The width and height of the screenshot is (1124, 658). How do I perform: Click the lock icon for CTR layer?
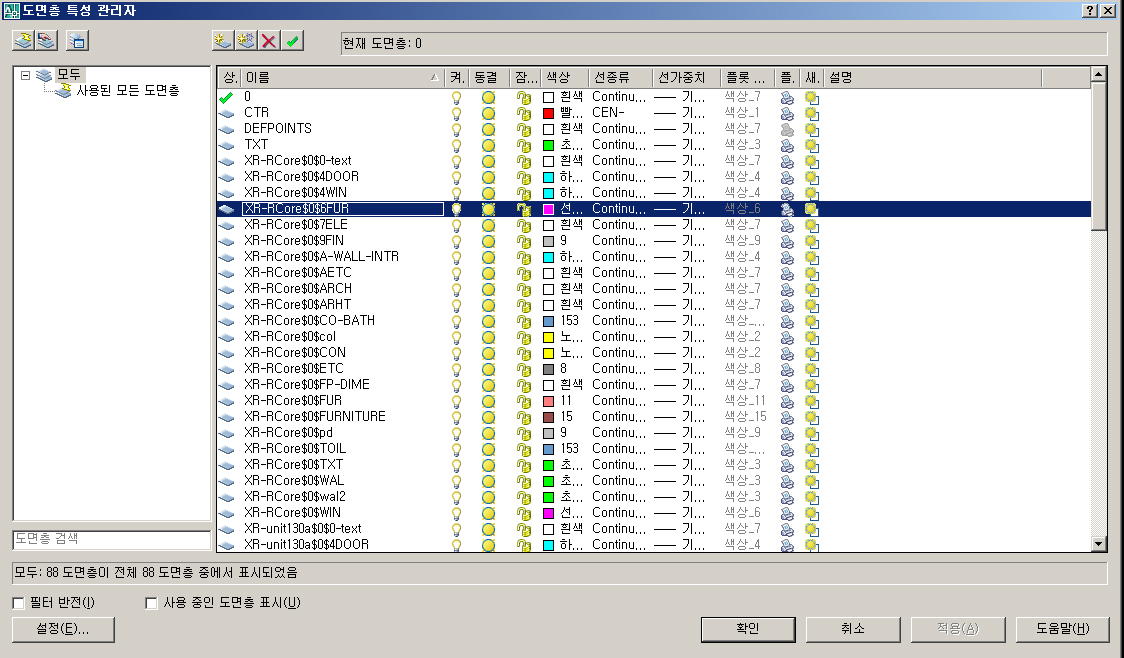pyautogui.click(x=523, y=113)
